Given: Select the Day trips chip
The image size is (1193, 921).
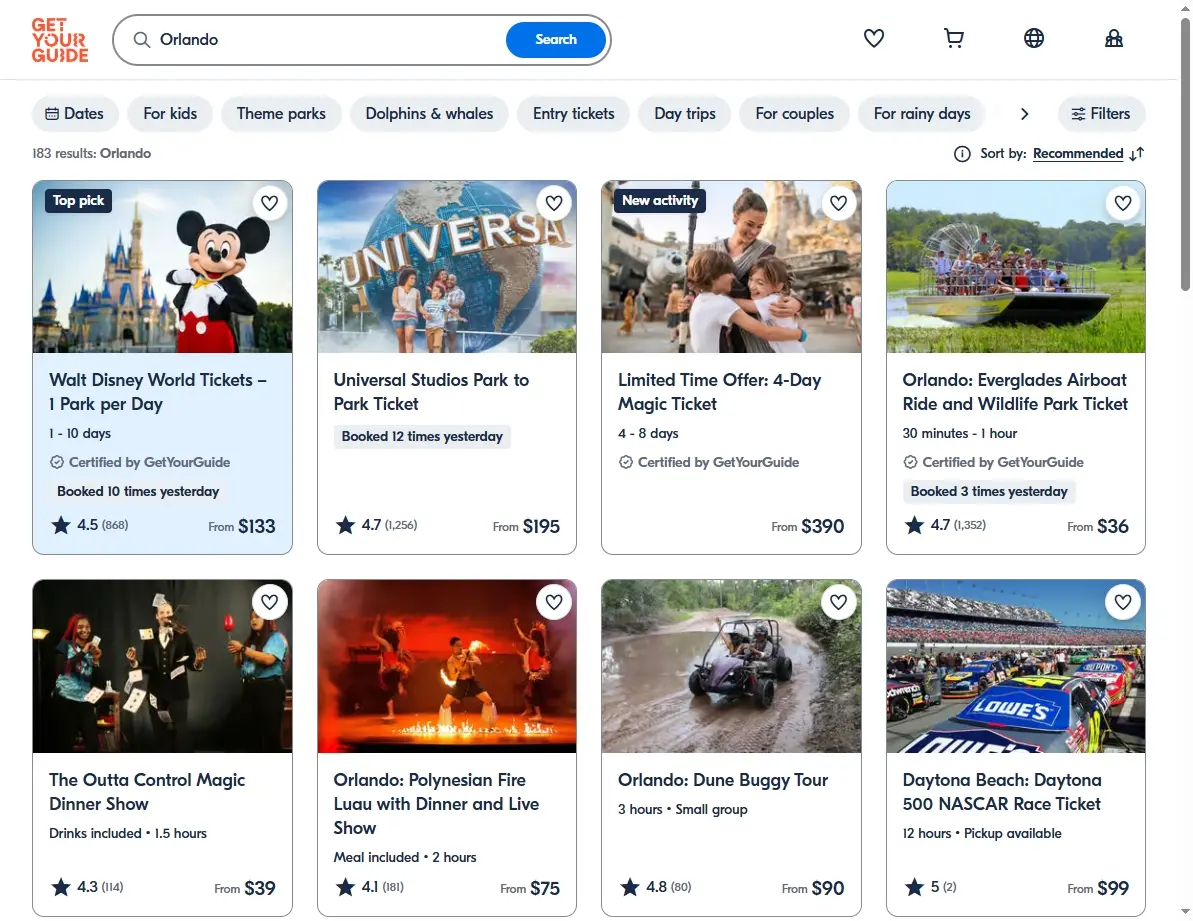Looking at the screenshot, I should pyautogui.click(x=685, y=114).
